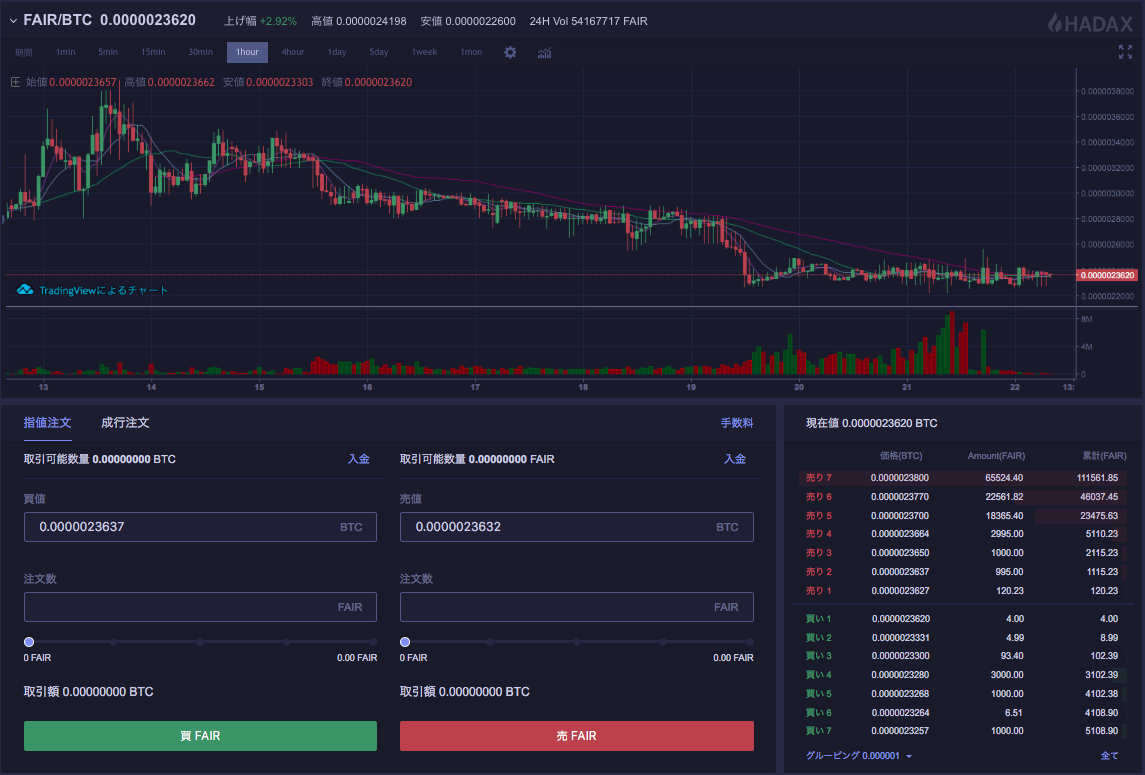This screenshot has height=775, width=1145.
Task: Open the chart indicators icon
Action: point(545,52)
